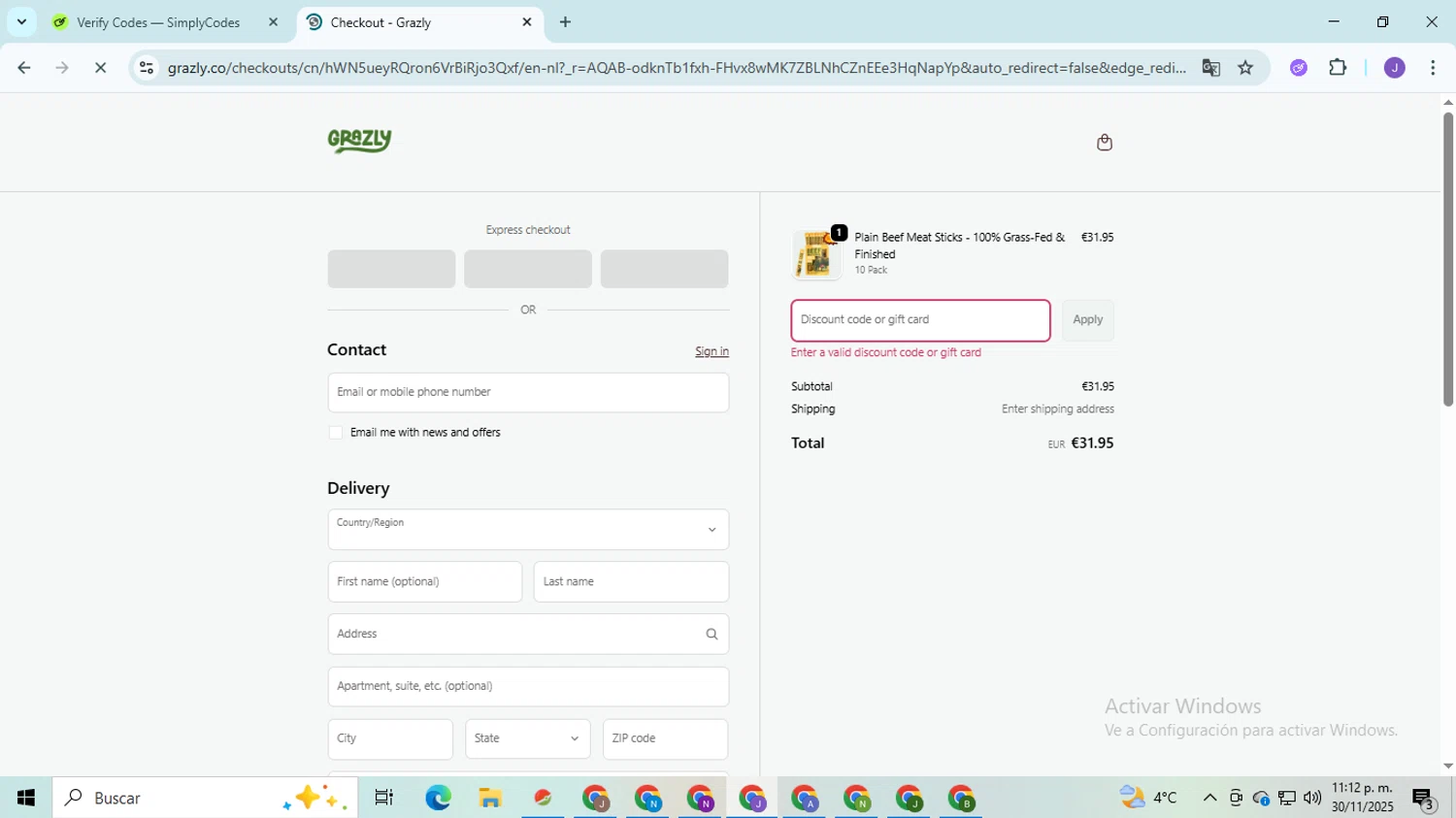The width and height of the screenshot is (1456, 818).
Task: Click the Sign in link
Action: coord(711,351)
